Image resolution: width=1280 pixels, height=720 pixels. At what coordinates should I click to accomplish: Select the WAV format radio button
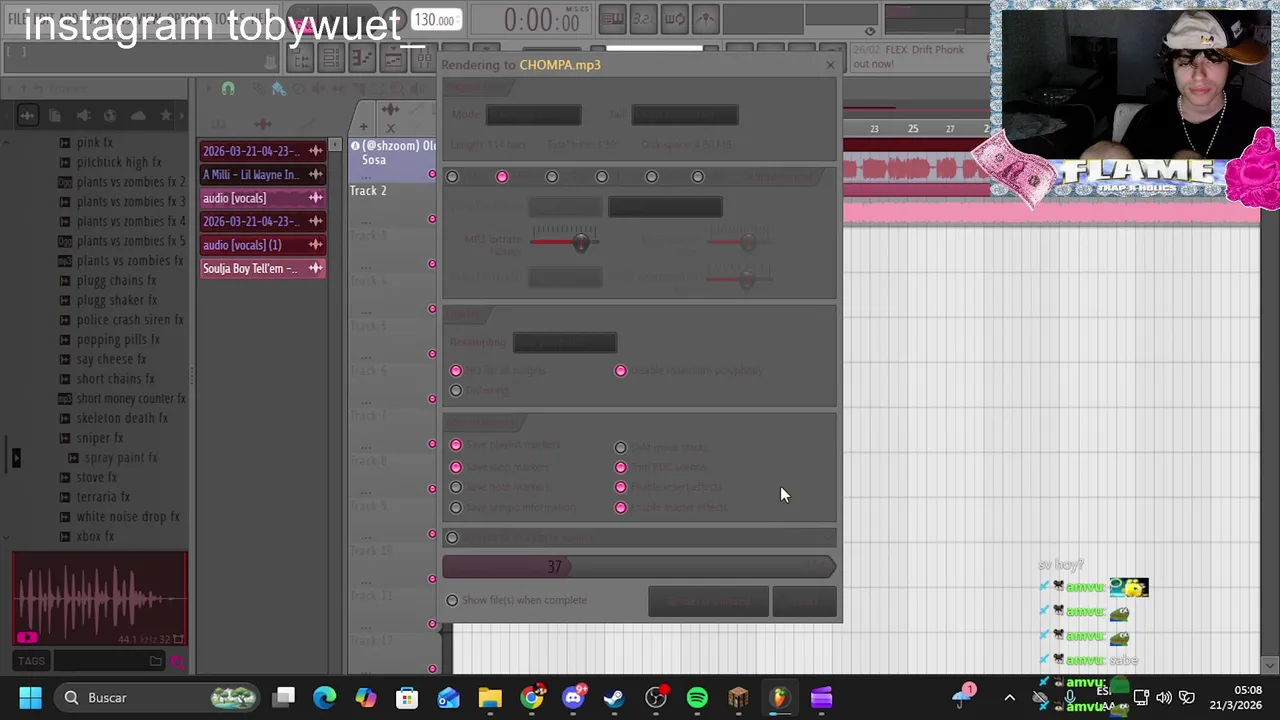pyautogui.click(x=452, y=176)
